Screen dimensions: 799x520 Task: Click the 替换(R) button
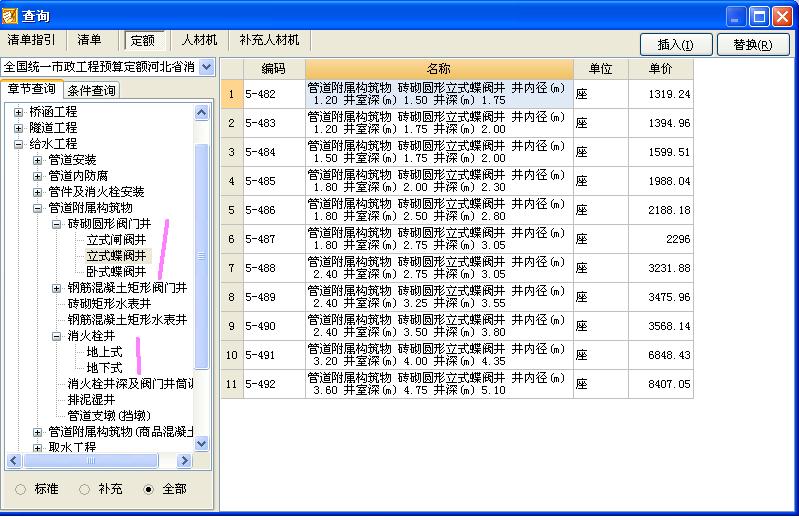point(753,45)
